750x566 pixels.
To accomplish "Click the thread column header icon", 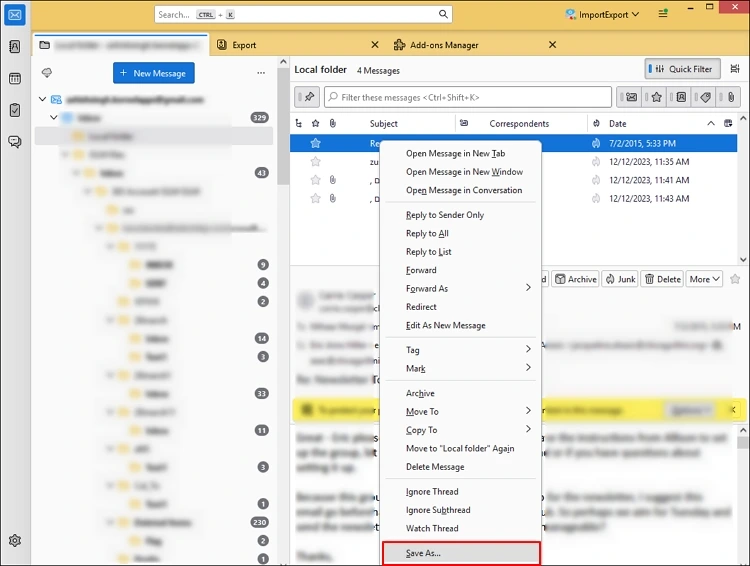I will point(298,123).
